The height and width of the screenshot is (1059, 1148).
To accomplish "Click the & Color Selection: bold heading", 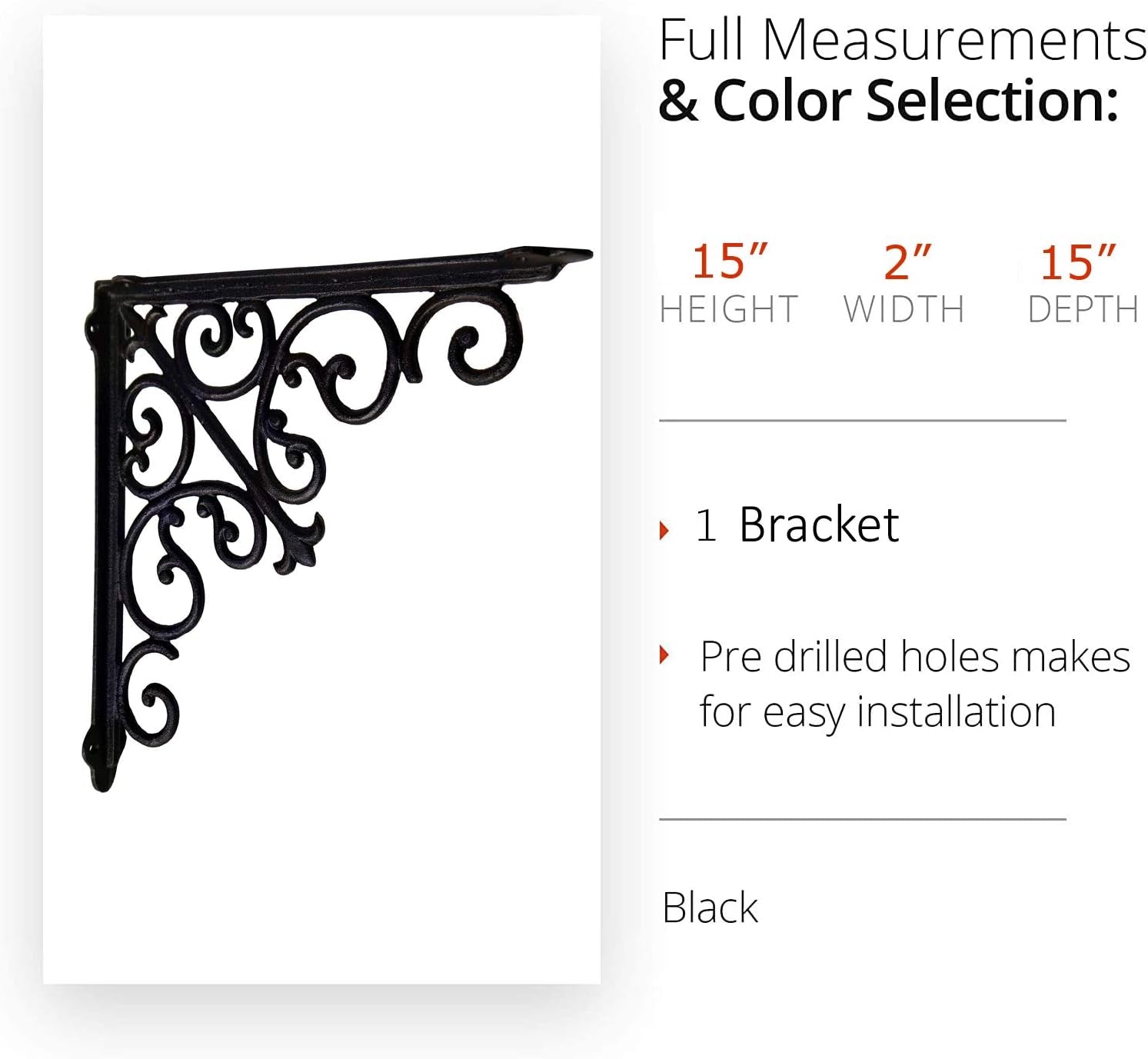I will tap(888, 101).
